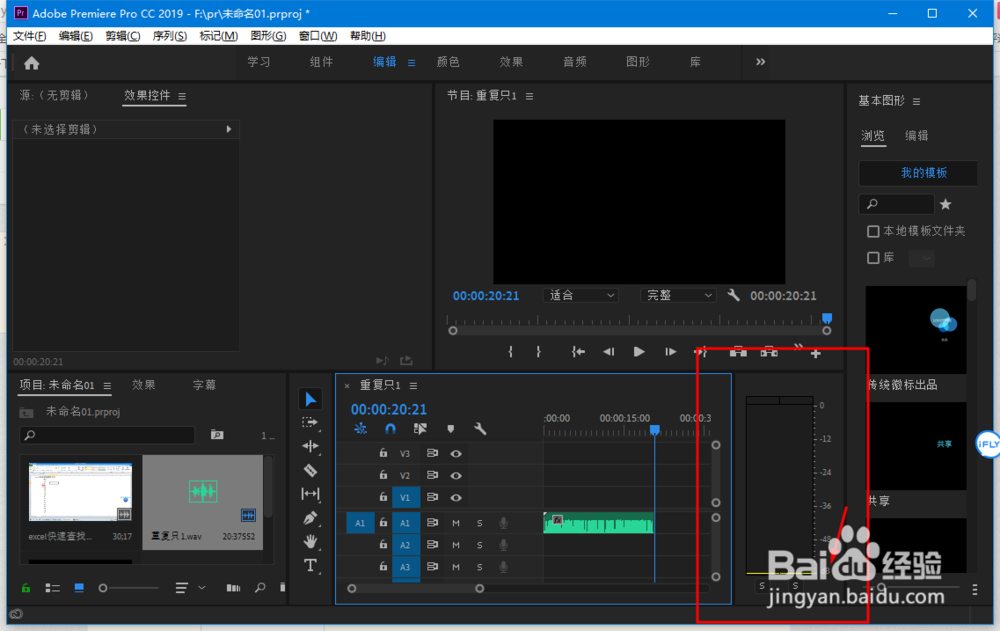Go to In point
Screen dimensions: 1000x631
[578, 352]
